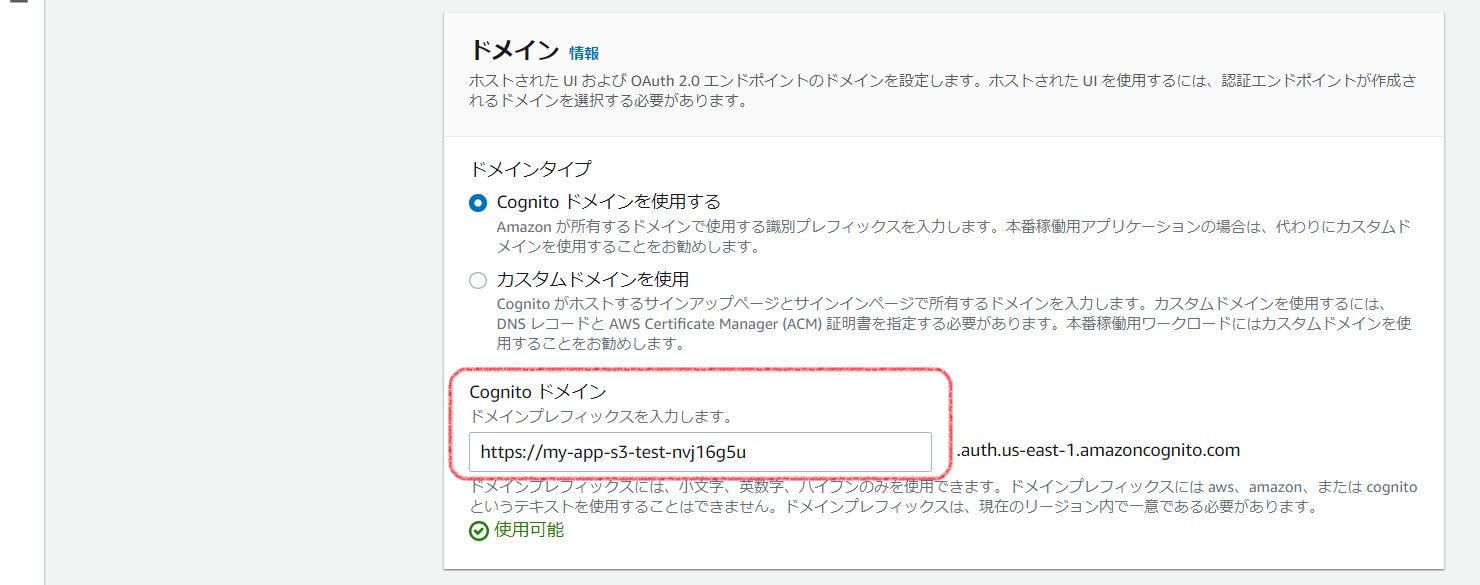Click the empty radio circle for custom domain
Screen dimensions: 1480x585
[x=478, y=281]
